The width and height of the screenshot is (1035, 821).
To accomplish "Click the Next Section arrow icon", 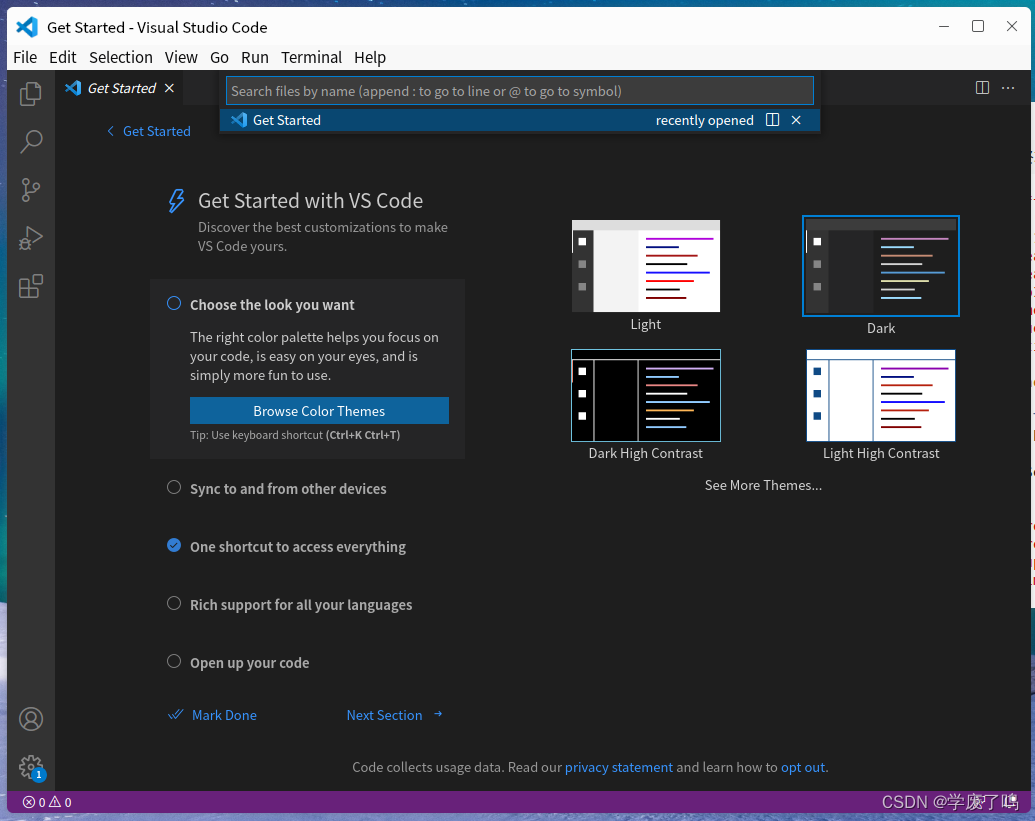I will [438, 714].
